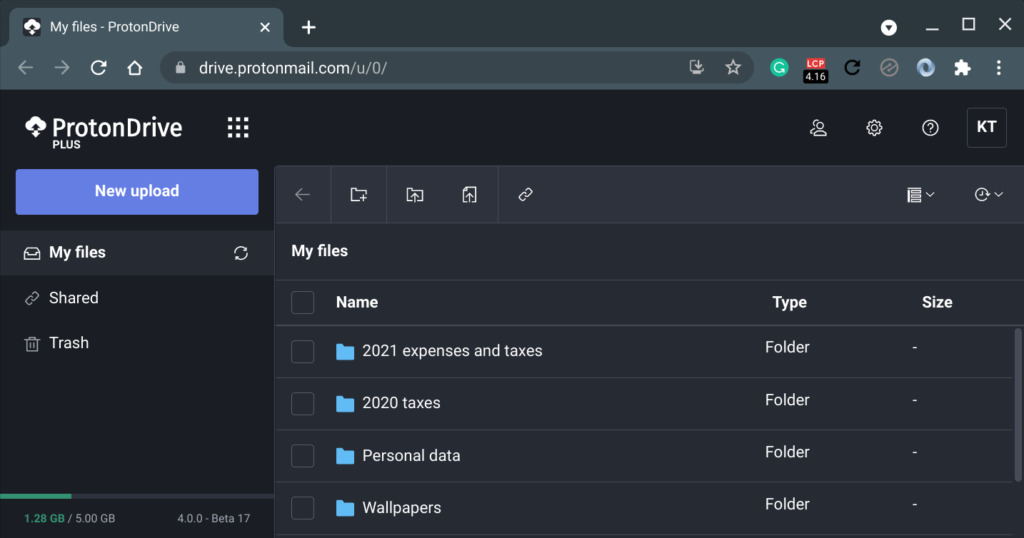1024x538 pixels.
Task: Open the Chrome three-dot menu
Action: [x=999, y=68]
